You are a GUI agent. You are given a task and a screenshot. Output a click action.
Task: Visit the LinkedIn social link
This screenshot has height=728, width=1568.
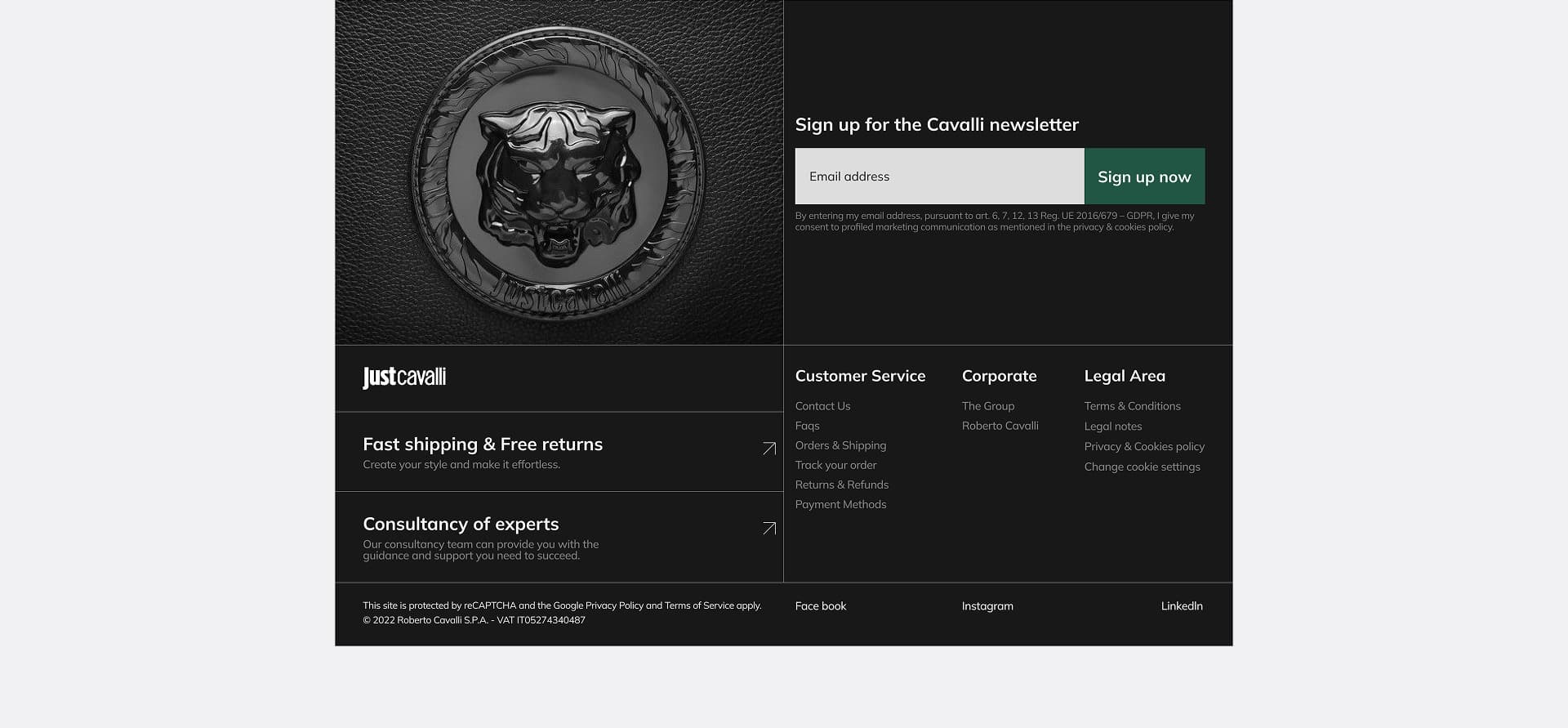click(1181, 606)
